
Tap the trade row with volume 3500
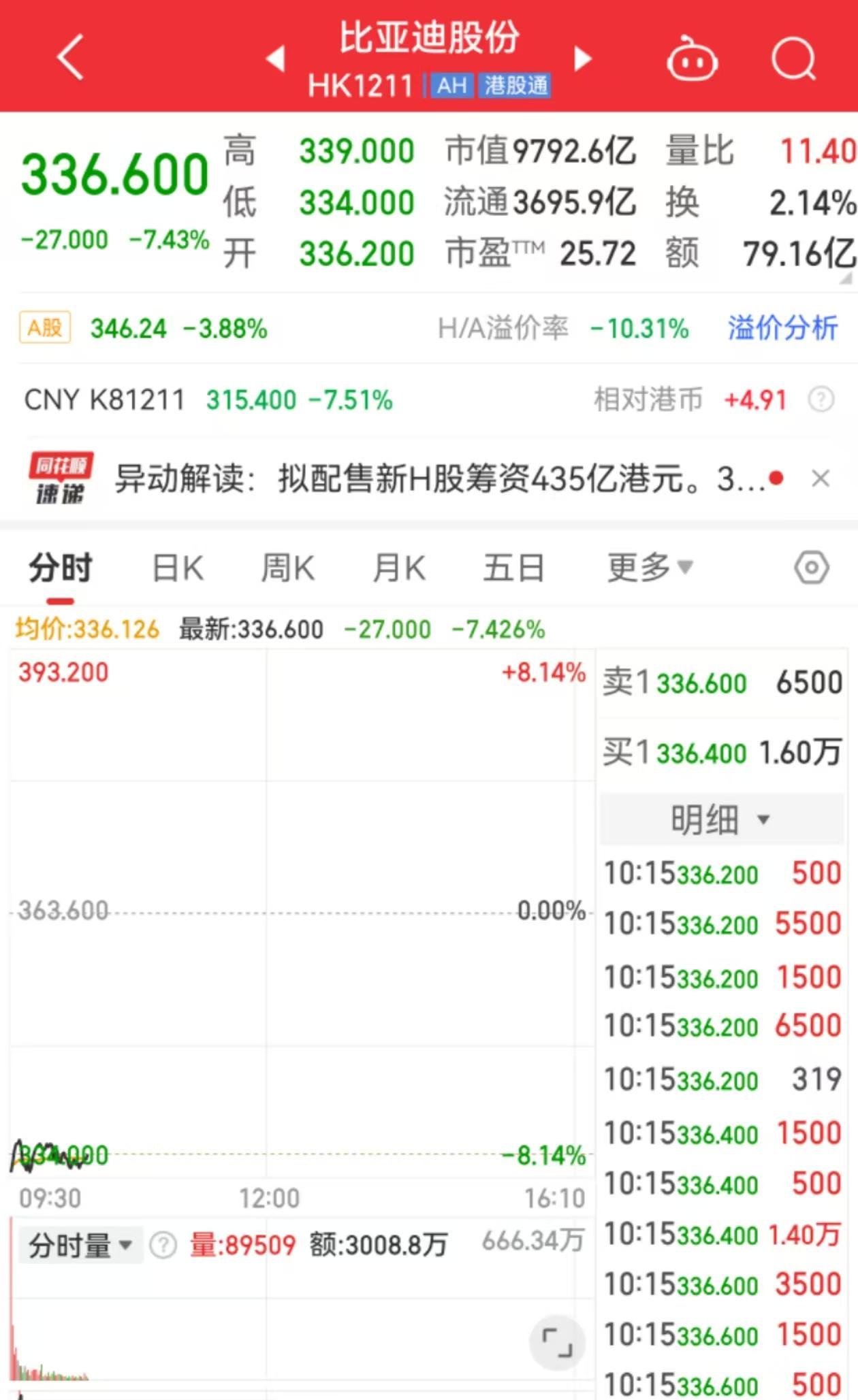pyautogui.click(x=723, y=1285)
